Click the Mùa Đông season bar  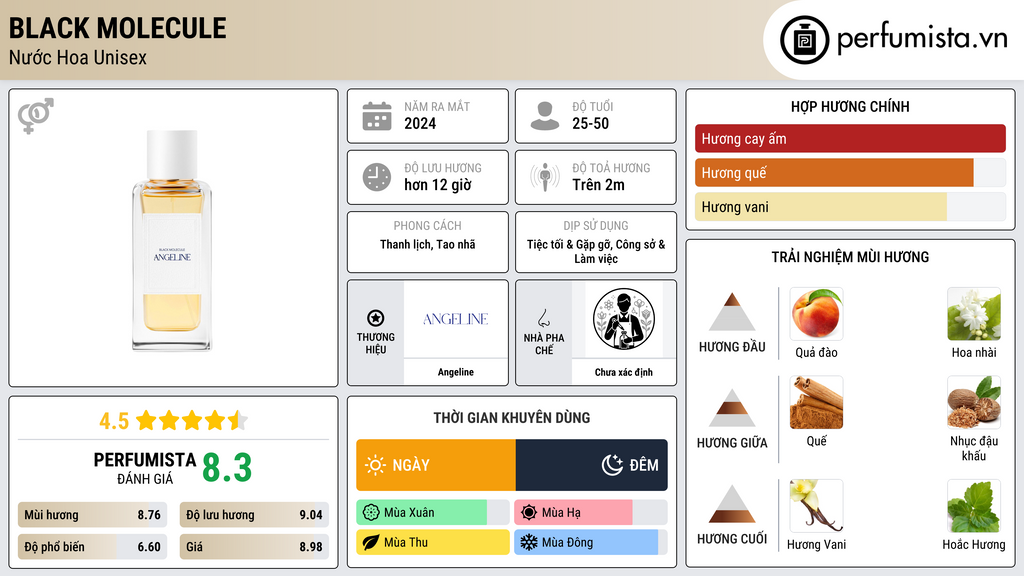pyautogui.click(x=591, y=542)
